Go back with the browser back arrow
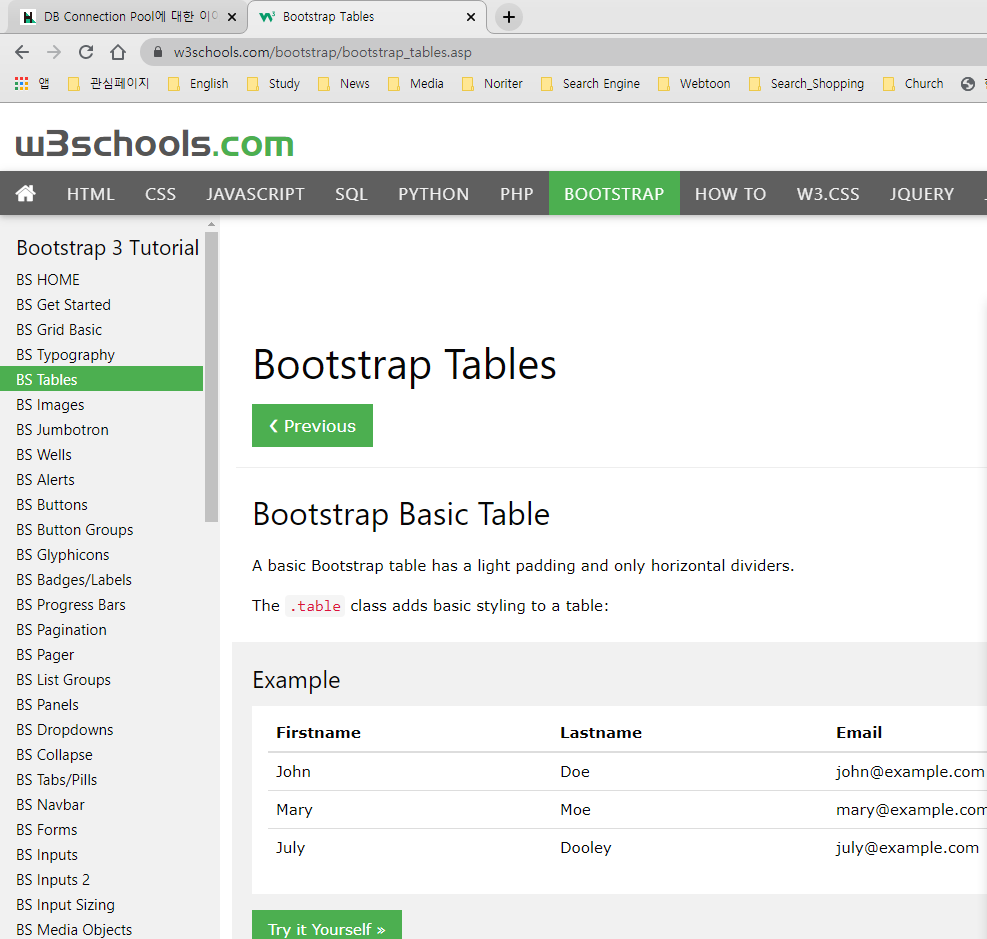The image size is (987, 939). click(22, 52)
